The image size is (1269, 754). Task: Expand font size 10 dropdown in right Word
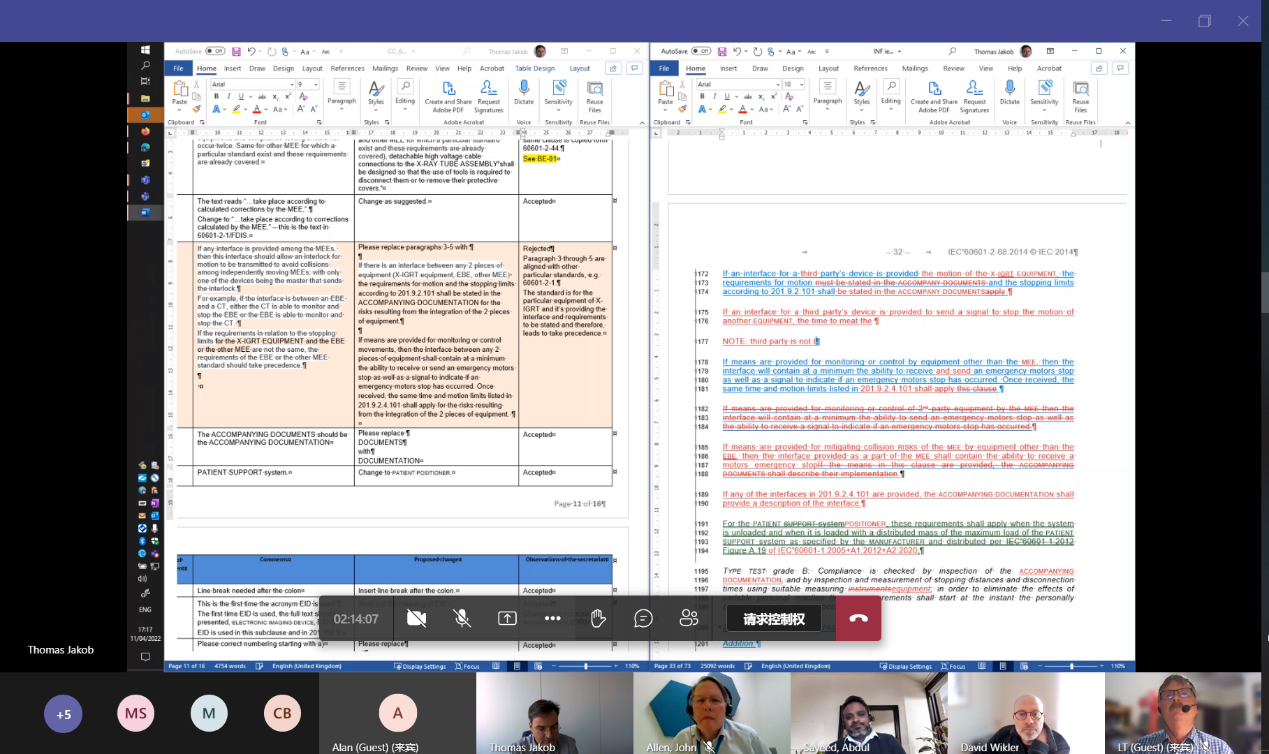pos(802,84)
